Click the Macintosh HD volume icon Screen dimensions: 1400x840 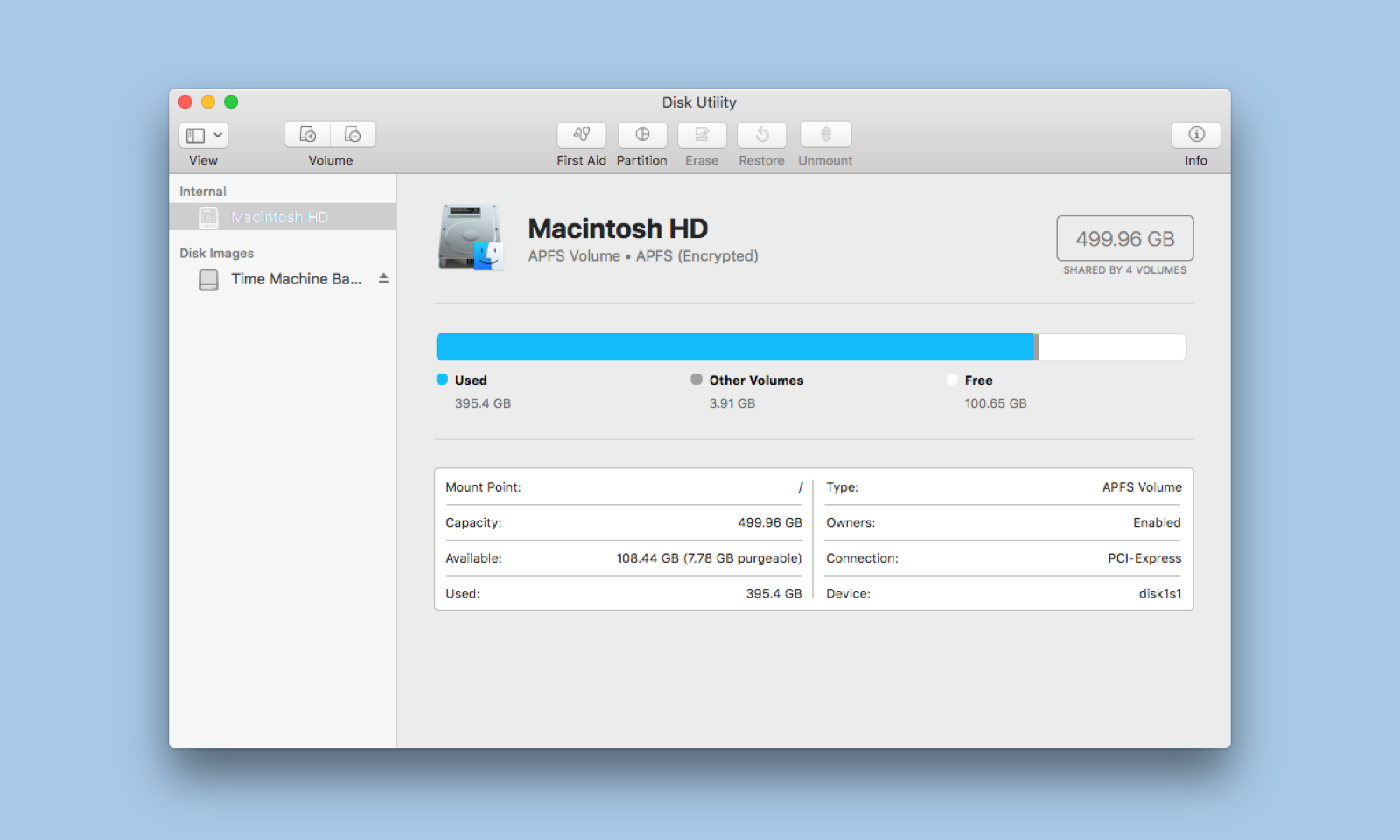tap(471, 238)
